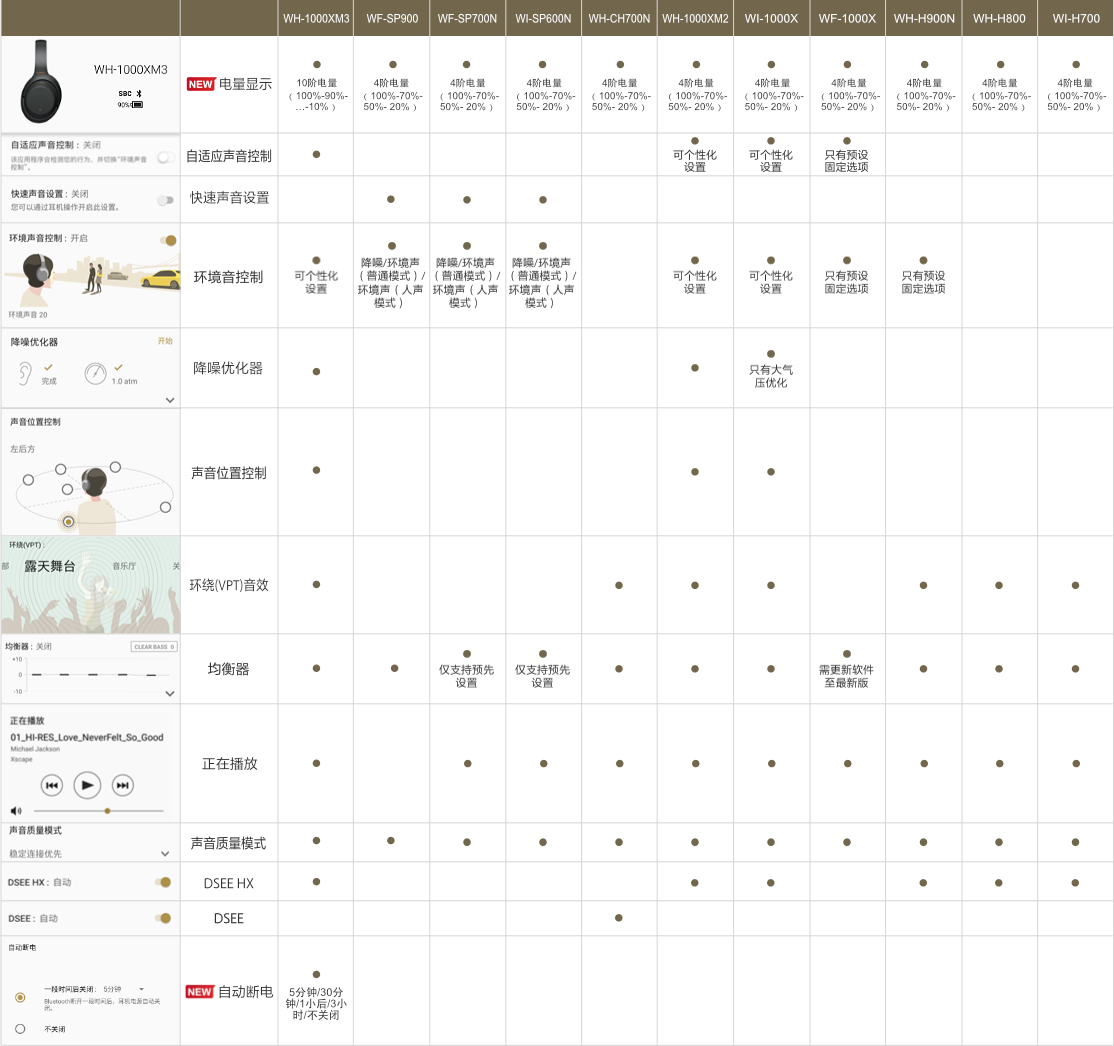Image resolution: width=1114 pixels, height=1046 pixels.
Task: Click the headphone battery level icon
Action: coord(138,104)
